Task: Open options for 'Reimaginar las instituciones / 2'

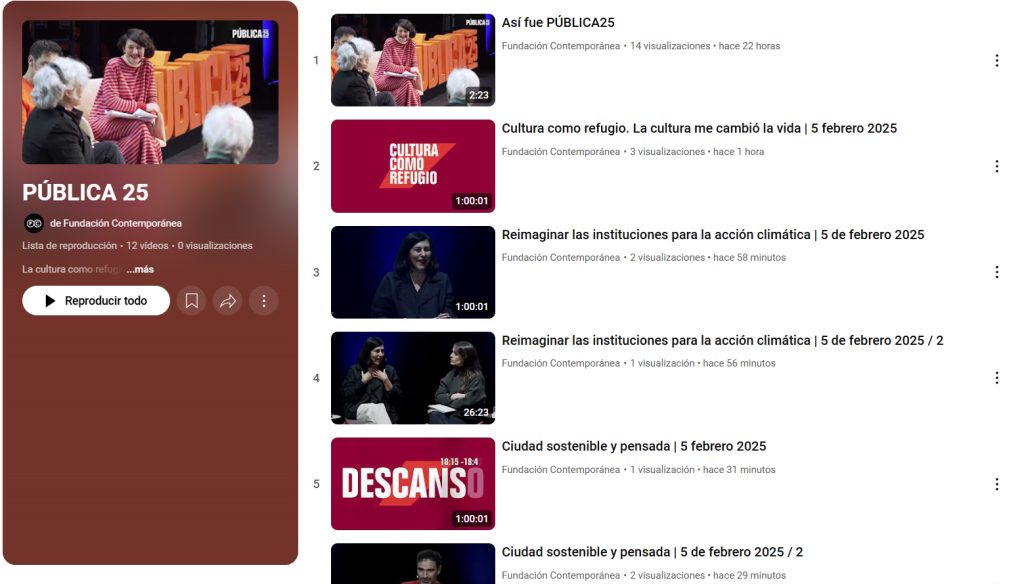Action: pyautogui.click(x=996, y=377)
